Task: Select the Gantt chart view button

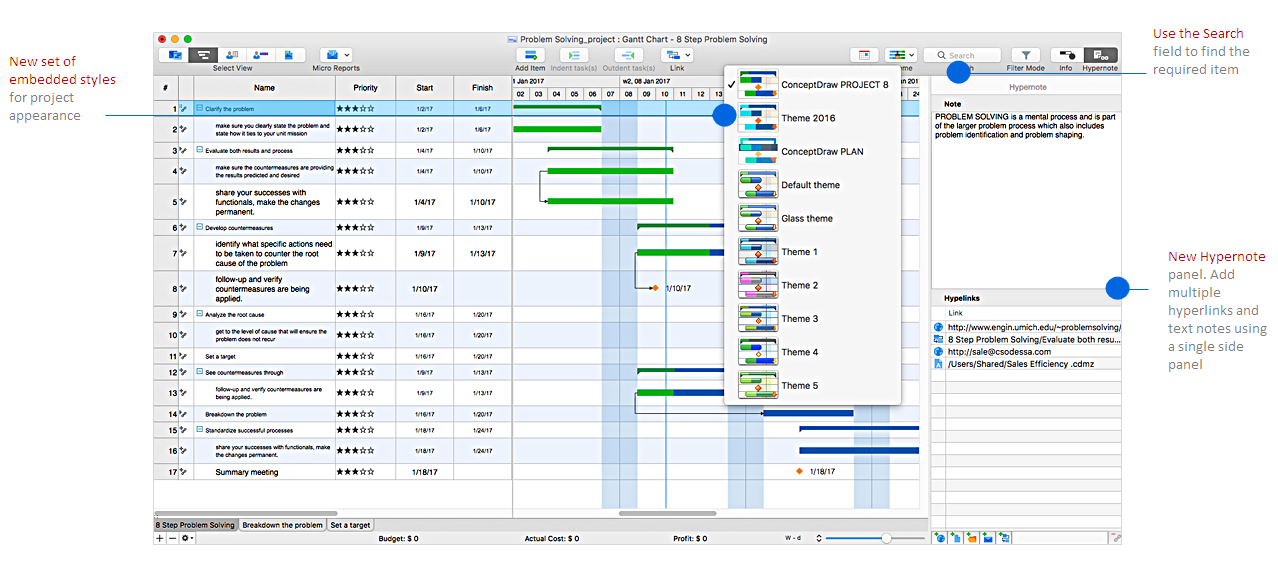Action: [204, 54]
